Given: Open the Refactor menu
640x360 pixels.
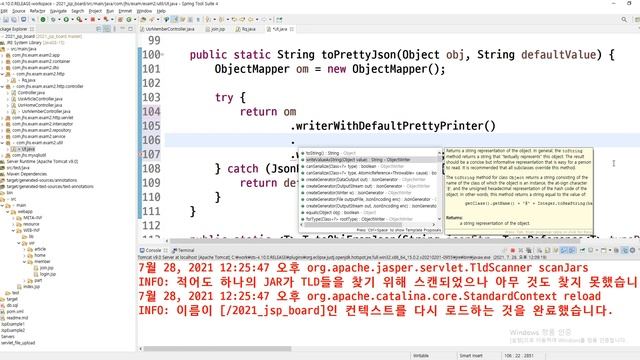Looking at the screenshot, I should (x=37, y=11).
